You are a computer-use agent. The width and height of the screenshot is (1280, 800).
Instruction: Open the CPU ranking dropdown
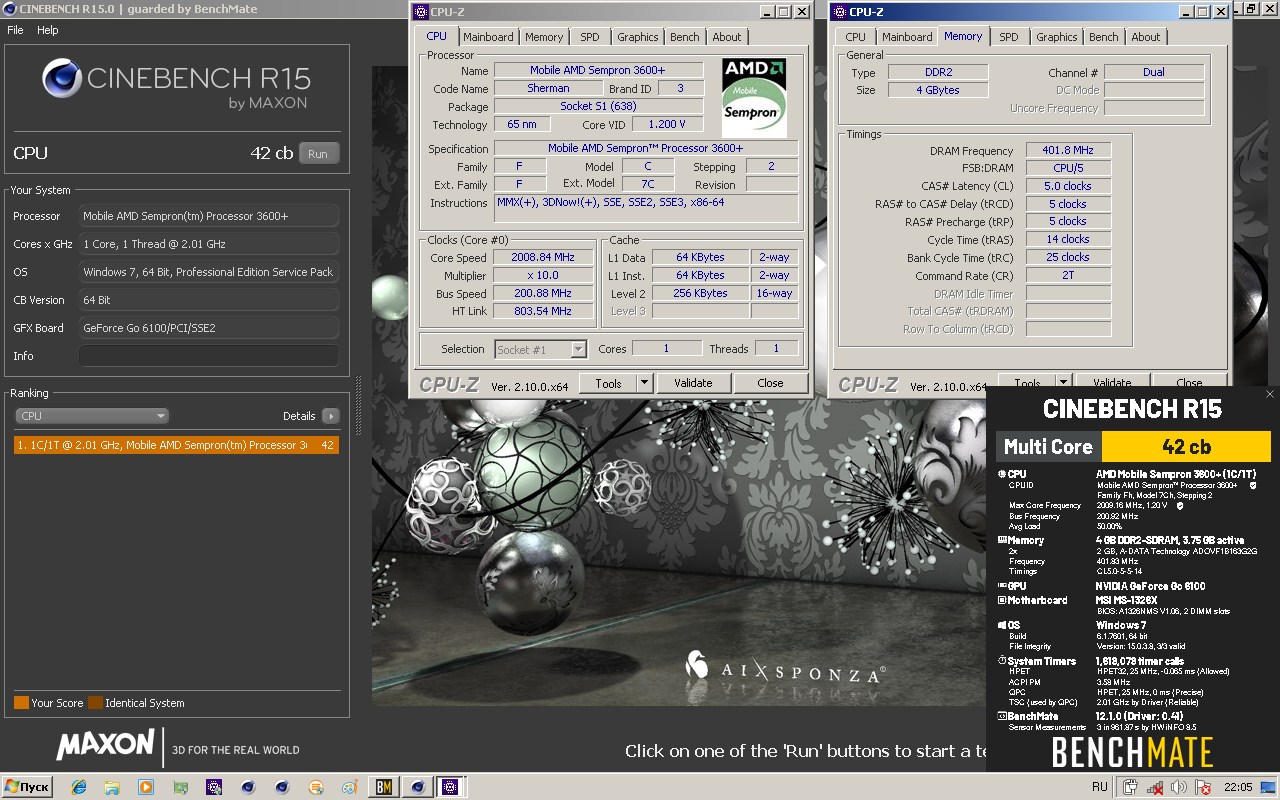[x=92, y=416]
